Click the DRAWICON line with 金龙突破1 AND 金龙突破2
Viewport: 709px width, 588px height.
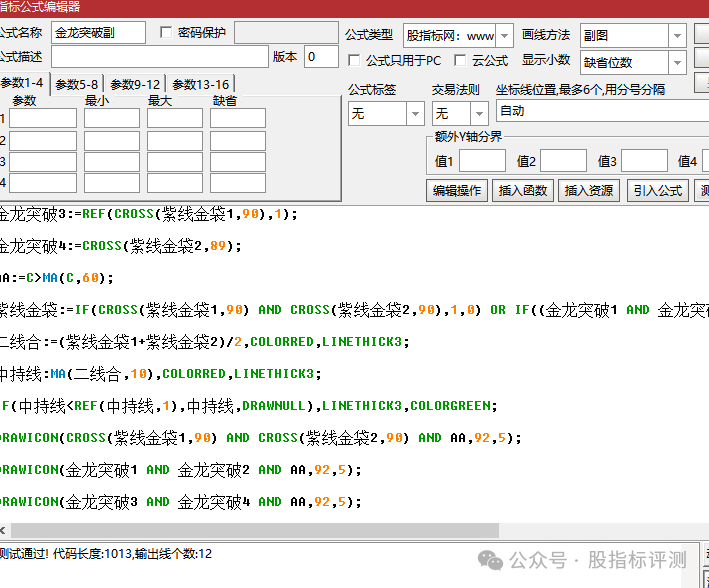tap(180, 470)
